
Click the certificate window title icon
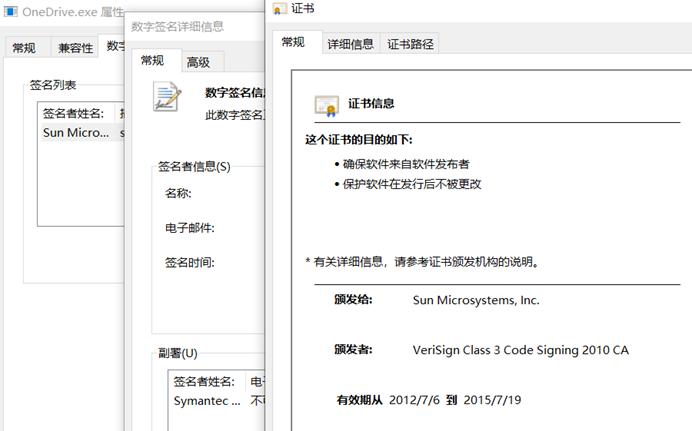279,8
